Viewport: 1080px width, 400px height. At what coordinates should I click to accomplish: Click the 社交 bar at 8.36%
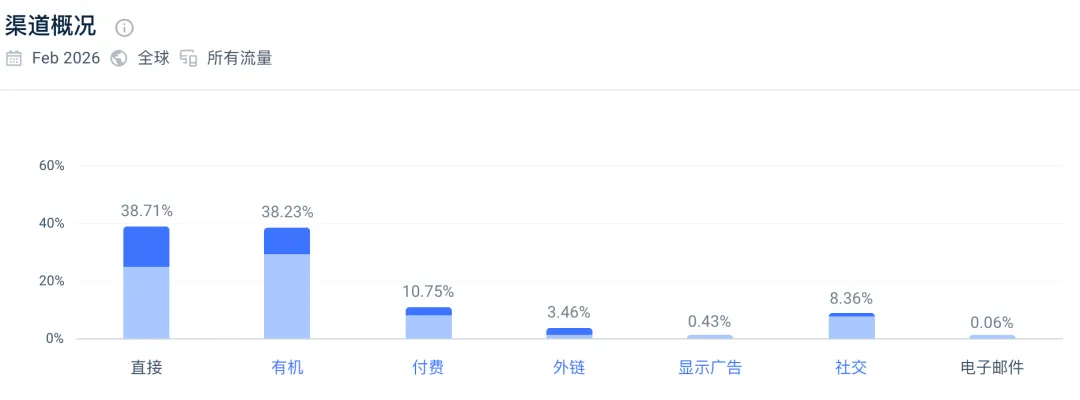point(851,327)
